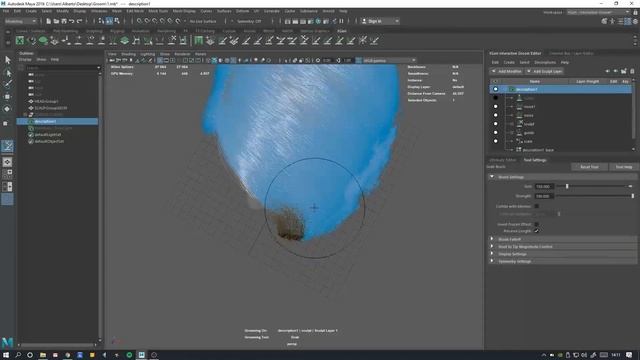Click the last brush icon on XGen shelf
The height and width of the screenshot is (360, 640).
pyautogui.click(x=374, y=40)
